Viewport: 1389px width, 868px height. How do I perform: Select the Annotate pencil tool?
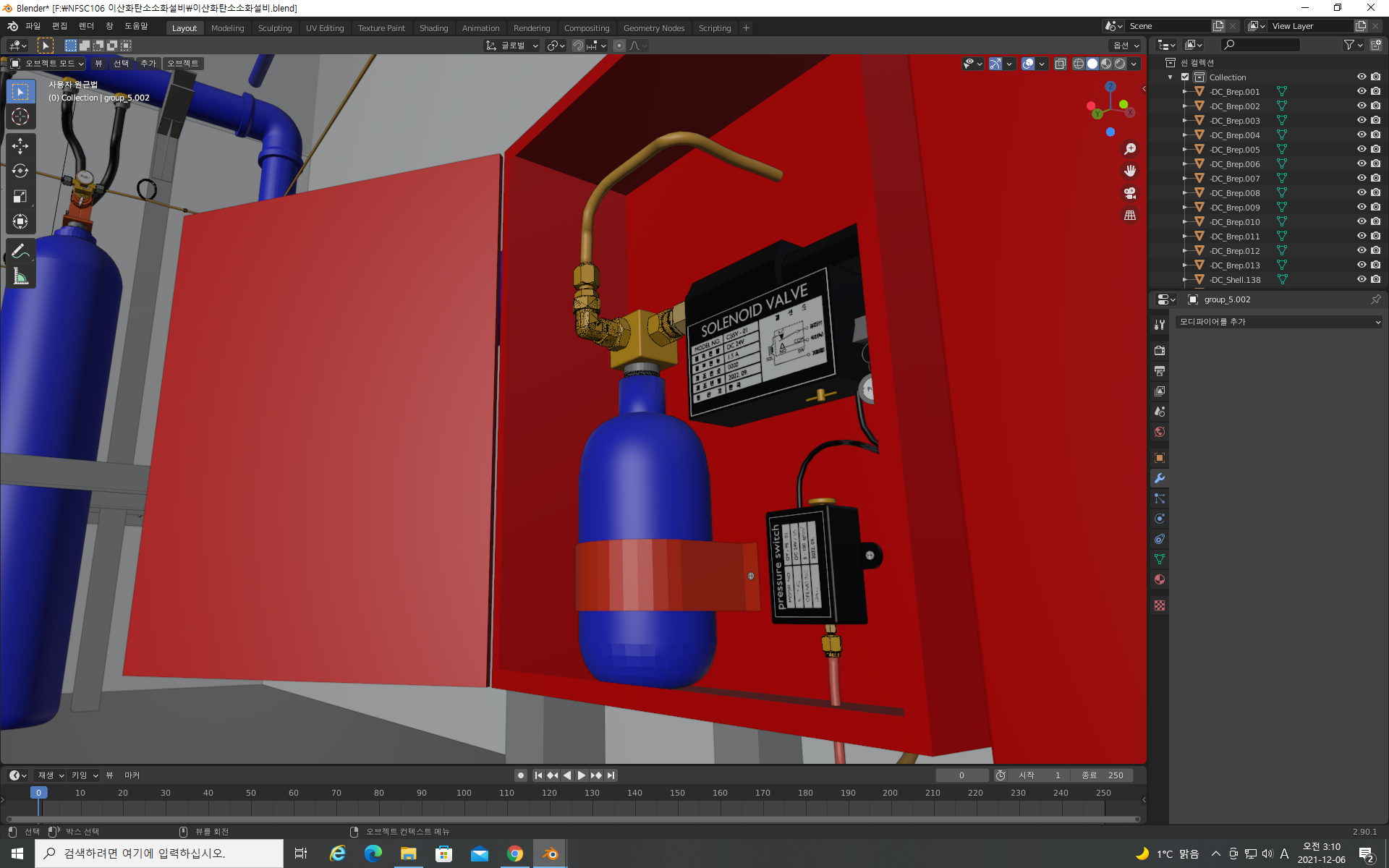[x=20, y=251]
